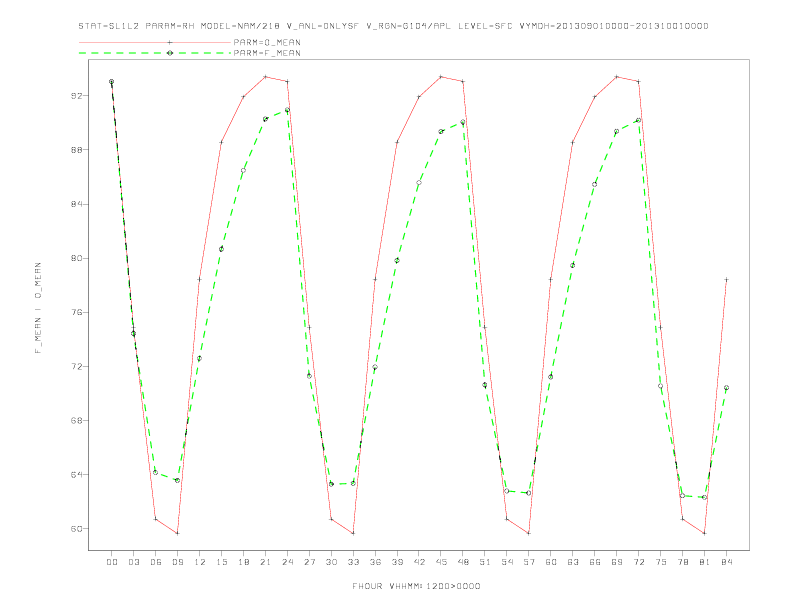Click the O_MEAN plus marker at hour 09
The height and width of the screenshot is (612, 792).
coord(177,533)
